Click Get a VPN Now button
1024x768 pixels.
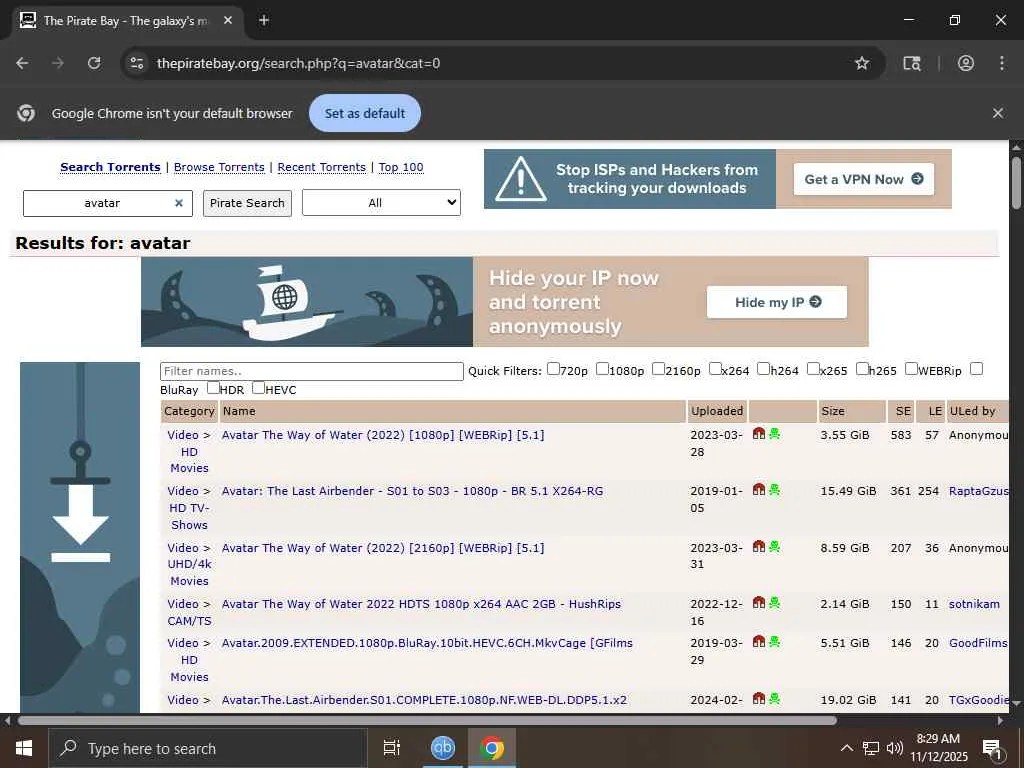pos(863,179)
